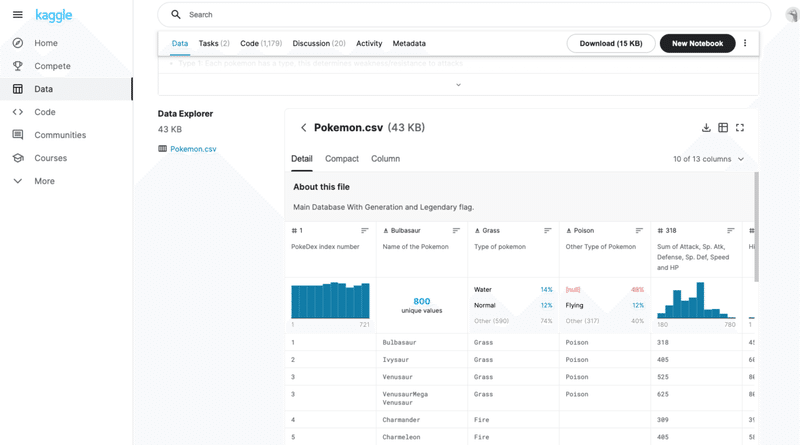Click sort icon on Poison column
The image size is (800, 445).
coord(639,231)
